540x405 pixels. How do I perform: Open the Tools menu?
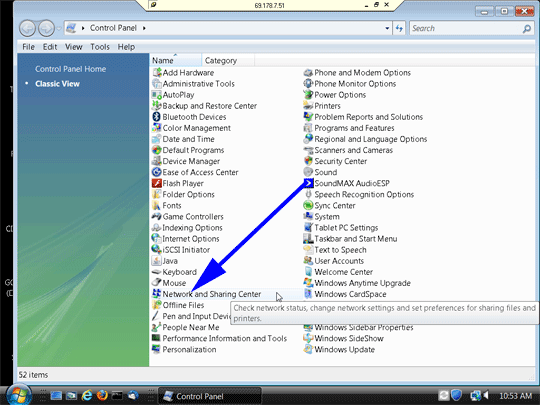tap(100, 47)
